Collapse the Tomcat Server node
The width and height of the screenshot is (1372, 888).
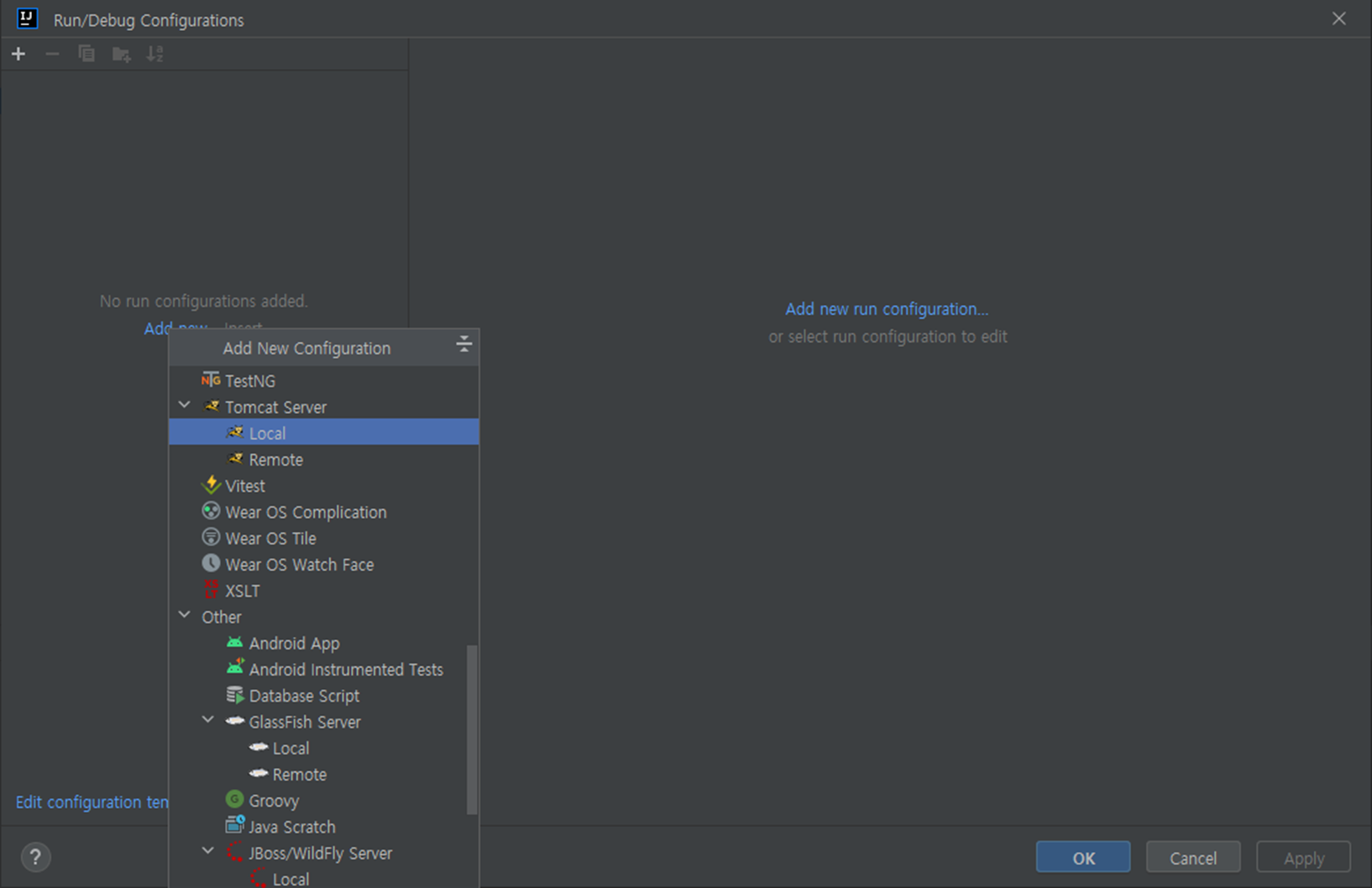[185, 406]
